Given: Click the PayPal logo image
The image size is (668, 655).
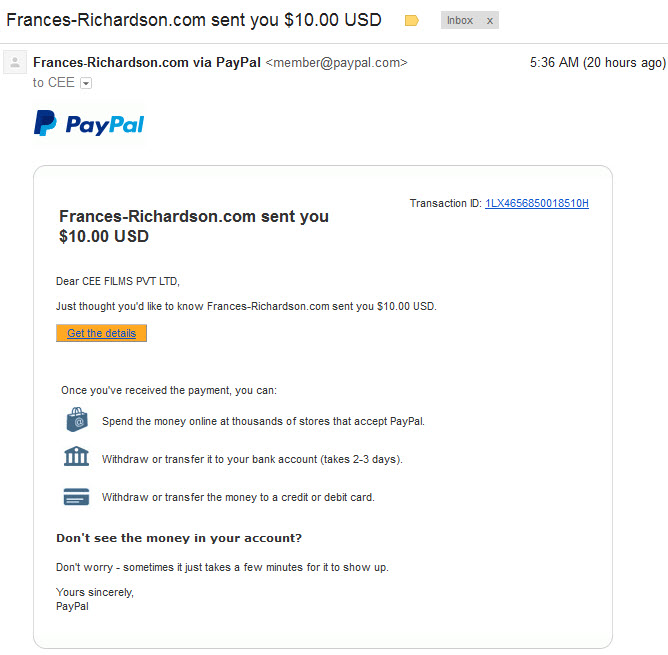Looking at the screenshot, I should coord(89,124).
